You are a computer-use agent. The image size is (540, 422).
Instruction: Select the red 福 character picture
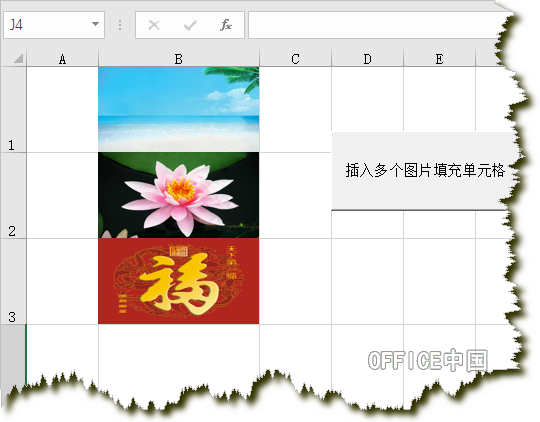tap(179, 281)
